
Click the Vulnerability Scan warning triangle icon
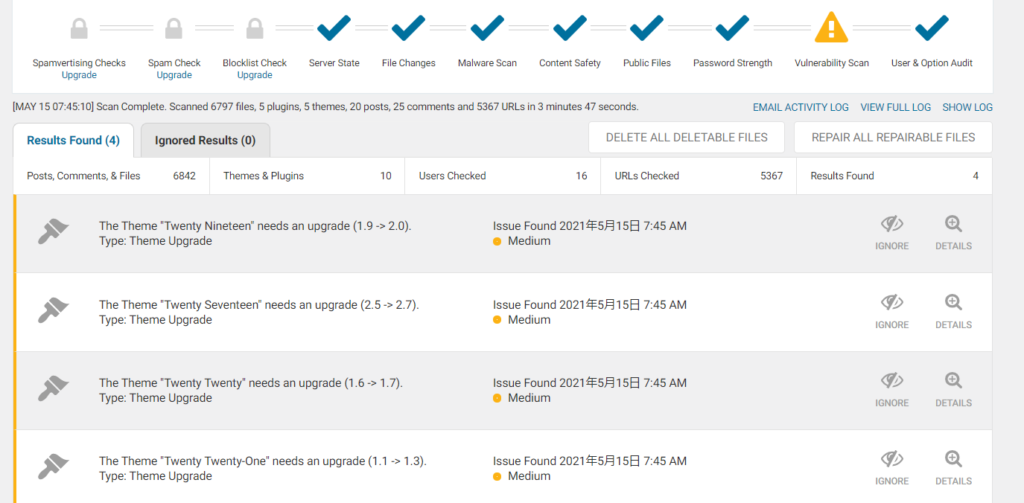coord(831,27)
